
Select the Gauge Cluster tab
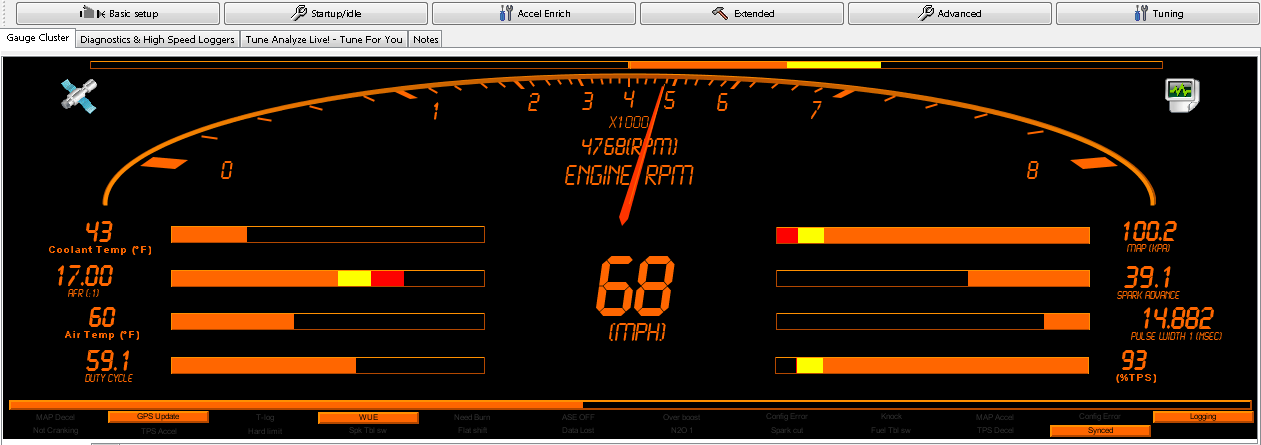[x=38, y=38]
